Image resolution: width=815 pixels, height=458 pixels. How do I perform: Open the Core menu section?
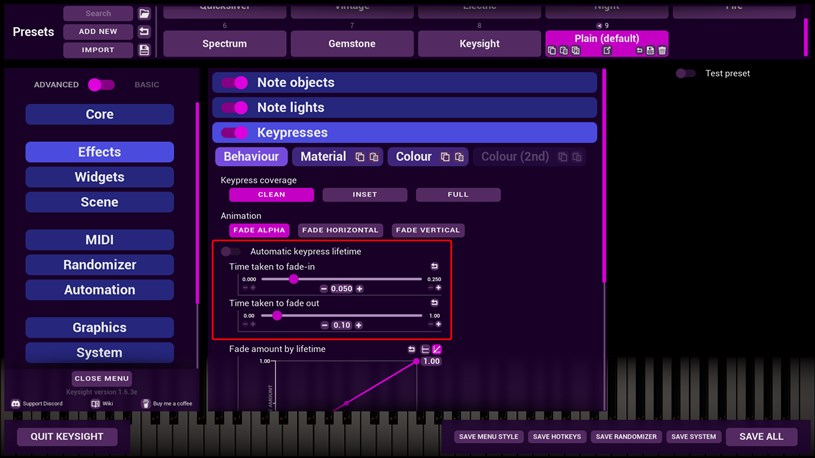pyautogui.click(x=99, y=114)
